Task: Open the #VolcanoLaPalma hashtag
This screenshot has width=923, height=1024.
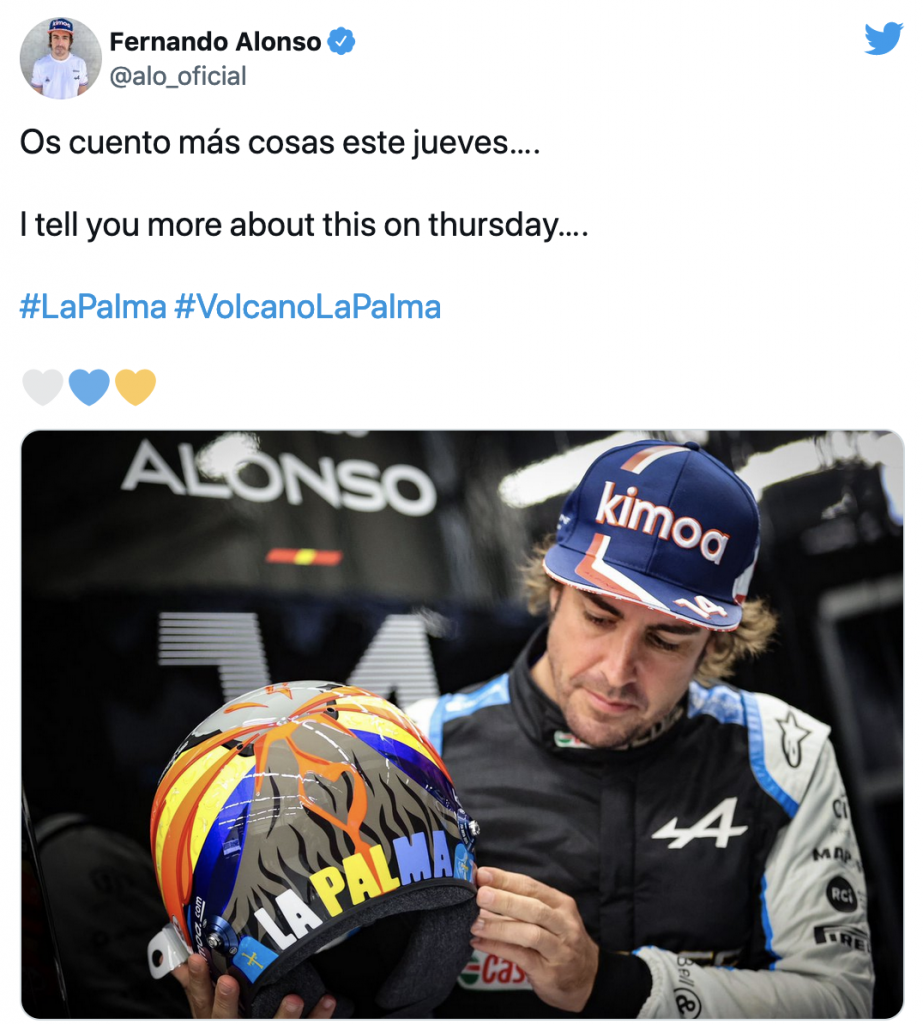Action: tap(308, 307)
